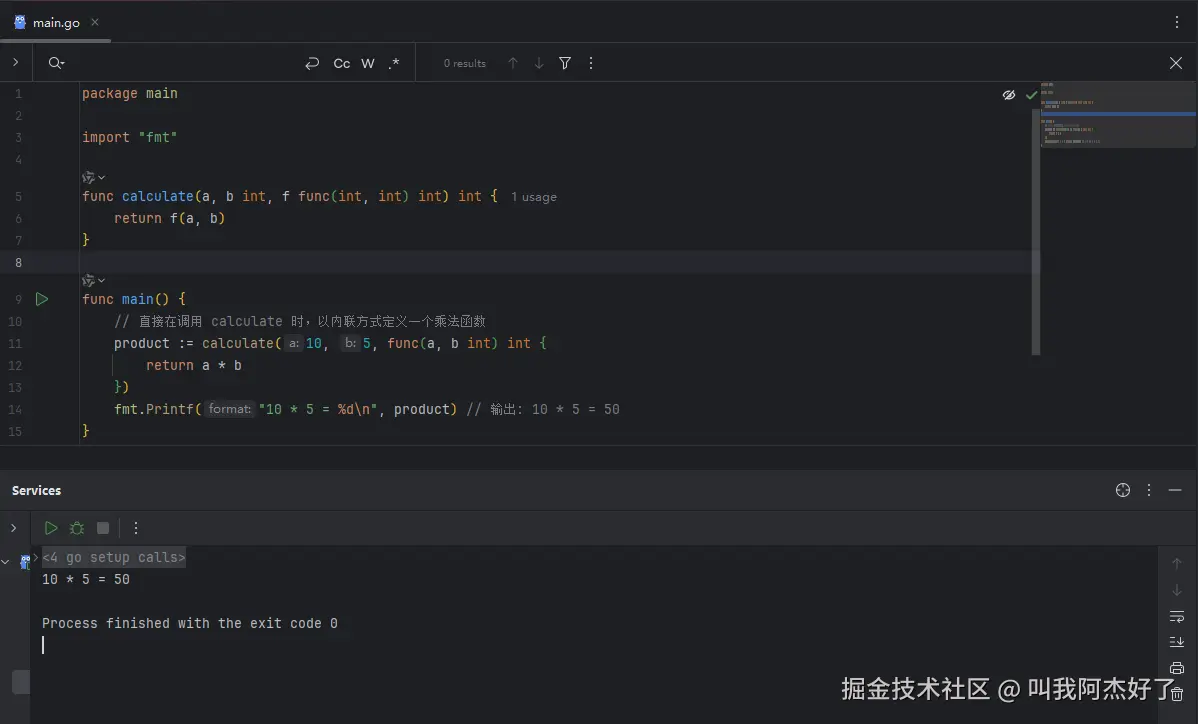This screenshot has width=1198, height=724.
Task: Toggle soft-wrap in the console sidebar
Action: [1177, 616]
